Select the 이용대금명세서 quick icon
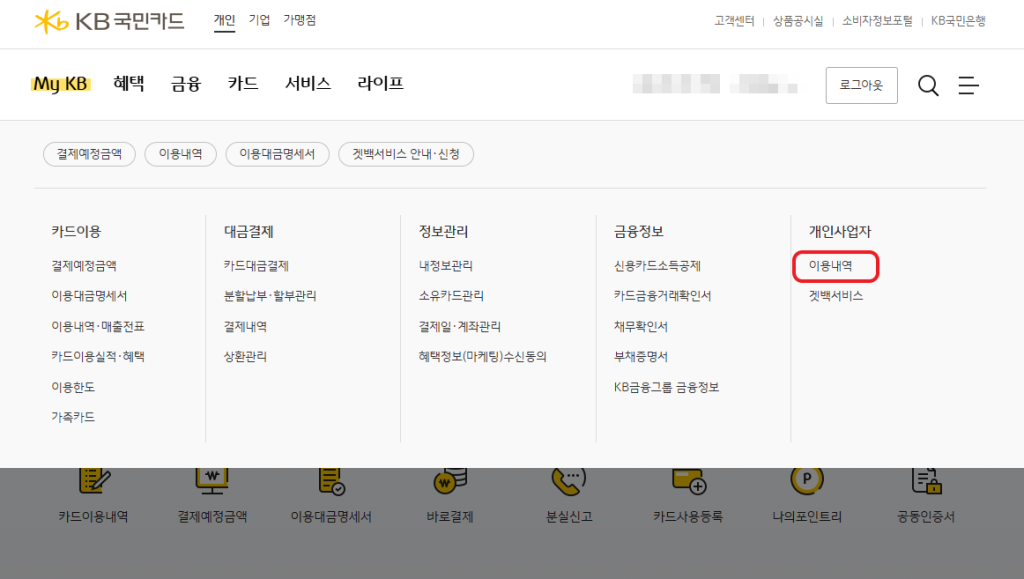 [x=331, y=483]
